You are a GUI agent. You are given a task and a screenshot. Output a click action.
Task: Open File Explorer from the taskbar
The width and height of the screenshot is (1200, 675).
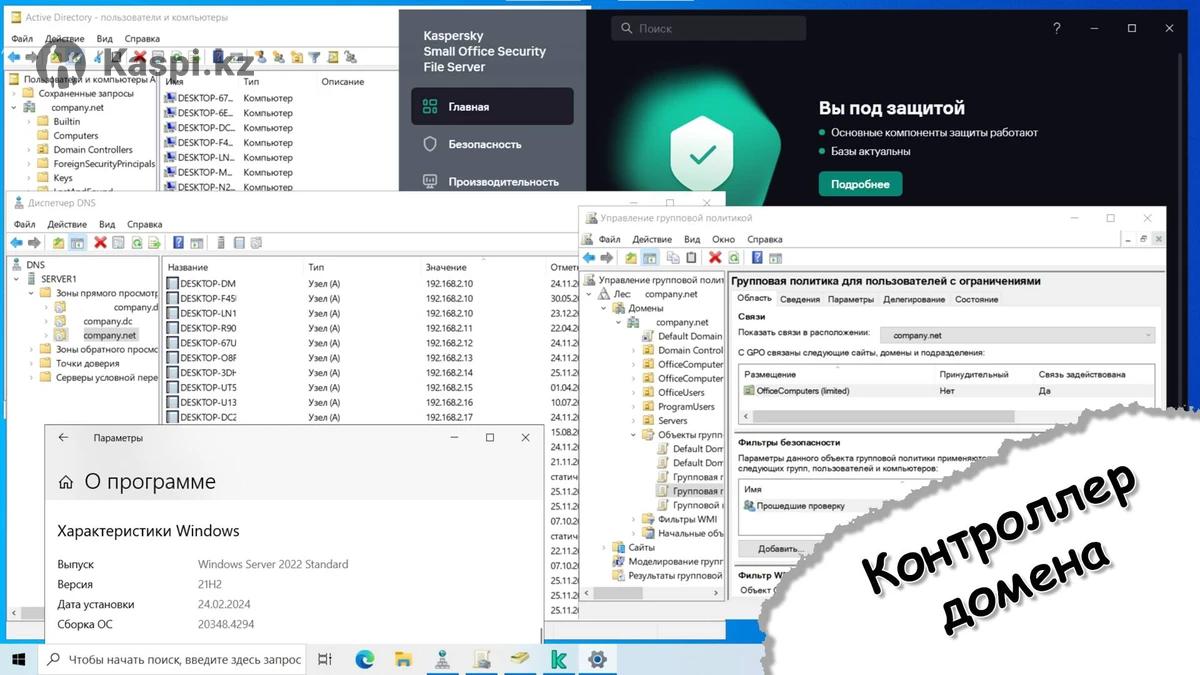[x=403, y=659]
